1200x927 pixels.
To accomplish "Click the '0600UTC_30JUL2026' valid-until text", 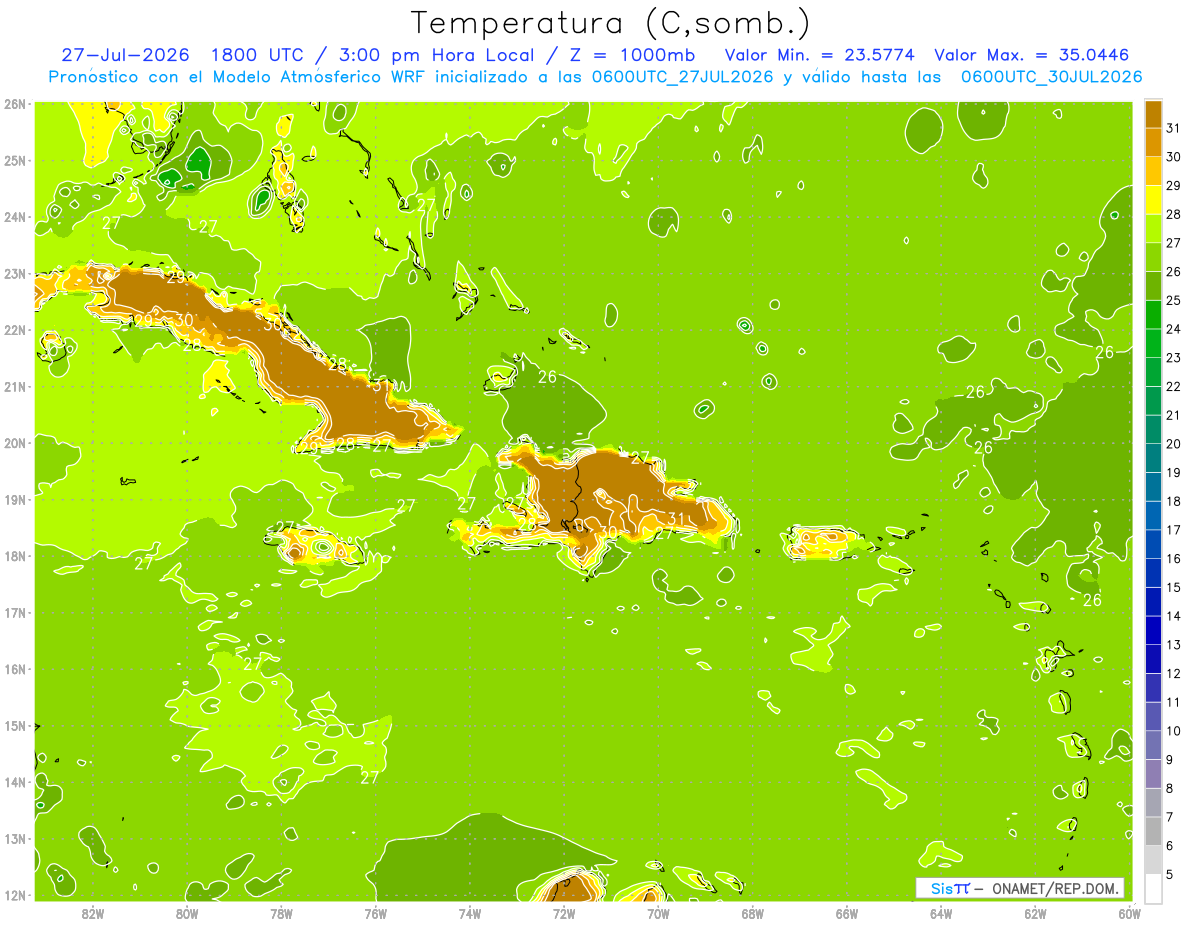I will tap(1051, 77).
